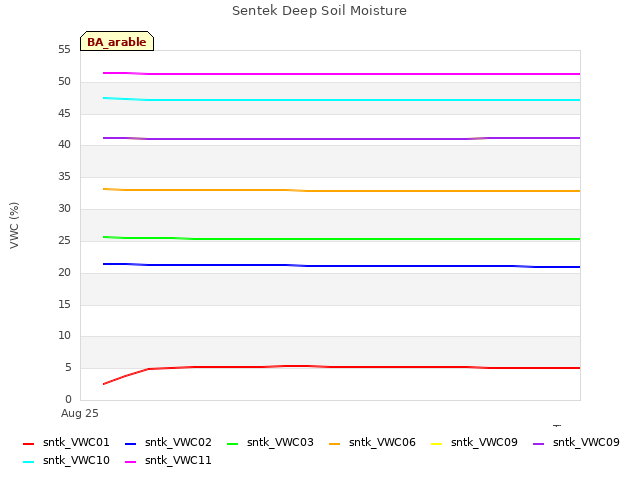The height and width of the screenshot is (480, 640).
Task: Toggle the sntk_VWC11 legend entry
Action: pos(169,460)
